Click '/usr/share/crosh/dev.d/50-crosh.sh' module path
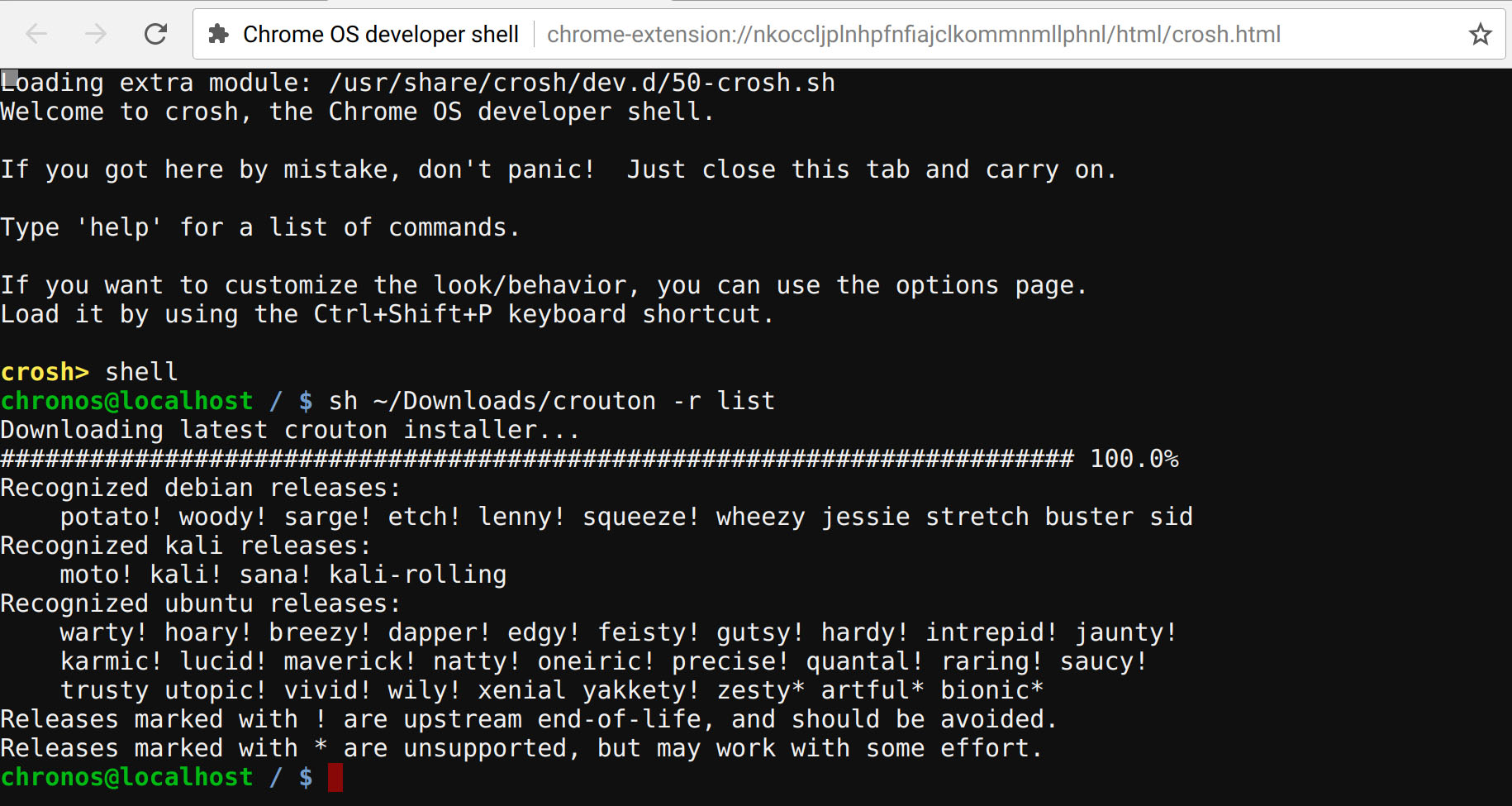1512x806 pixels. click(582, 83)
